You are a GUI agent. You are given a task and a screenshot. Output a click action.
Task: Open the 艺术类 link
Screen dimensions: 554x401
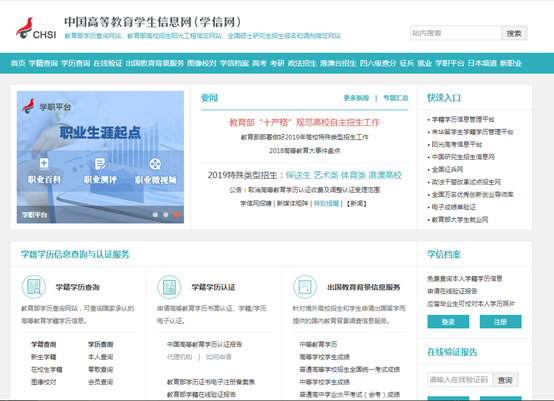326,175
